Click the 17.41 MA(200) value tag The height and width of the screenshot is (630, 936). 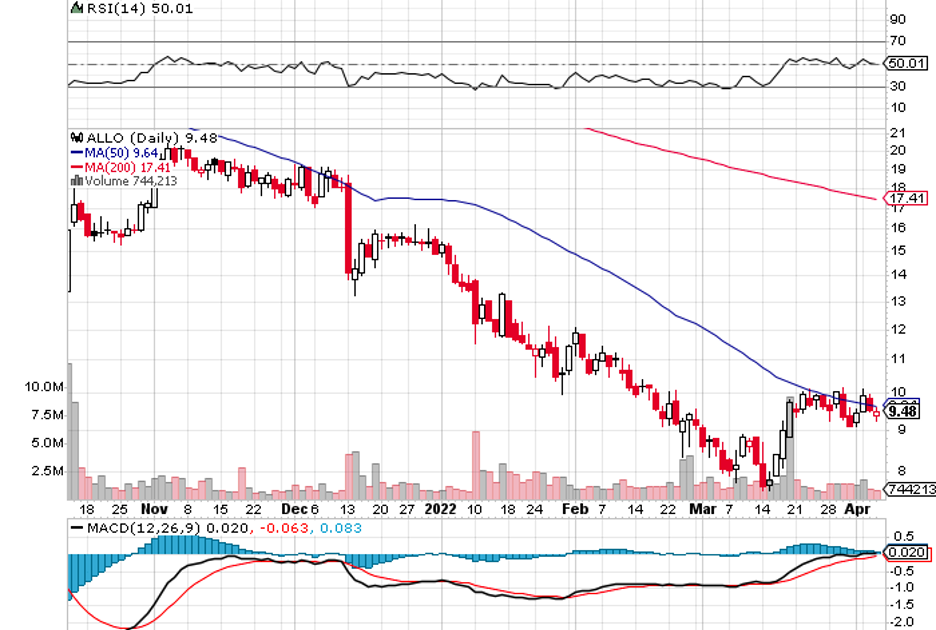(902, 199)
